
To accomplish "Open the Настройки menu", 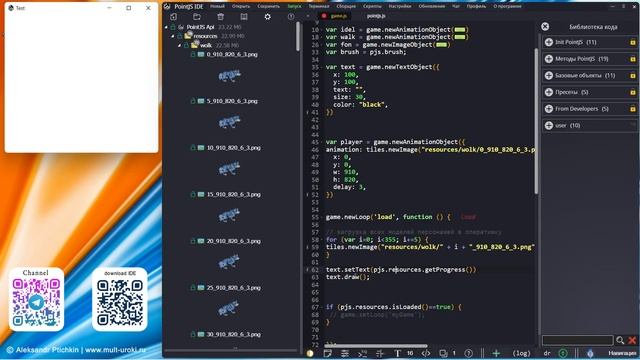I will click(x=400, y=6).
